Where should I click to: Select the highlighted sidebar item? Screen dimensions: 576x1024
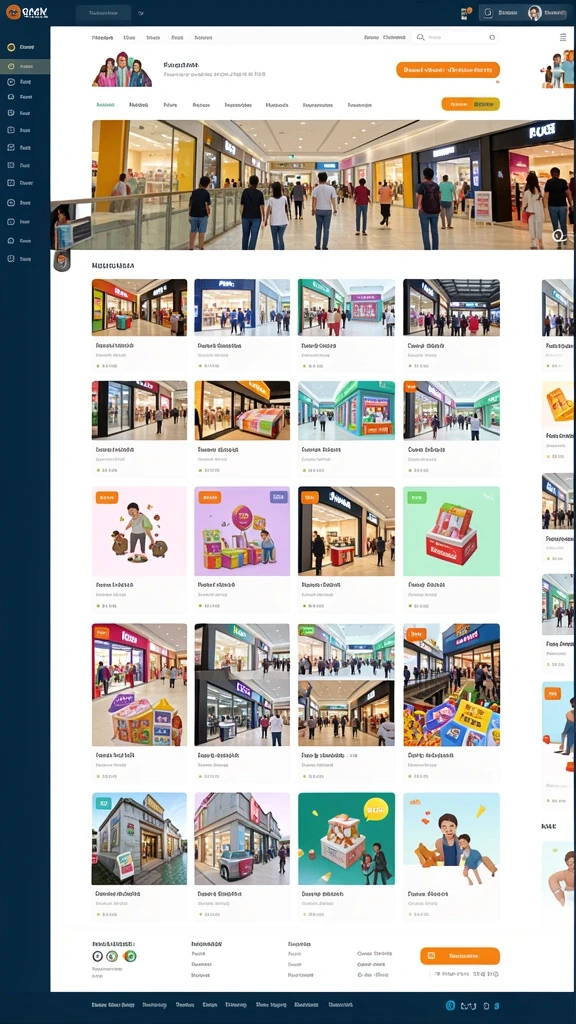(25, 66)
